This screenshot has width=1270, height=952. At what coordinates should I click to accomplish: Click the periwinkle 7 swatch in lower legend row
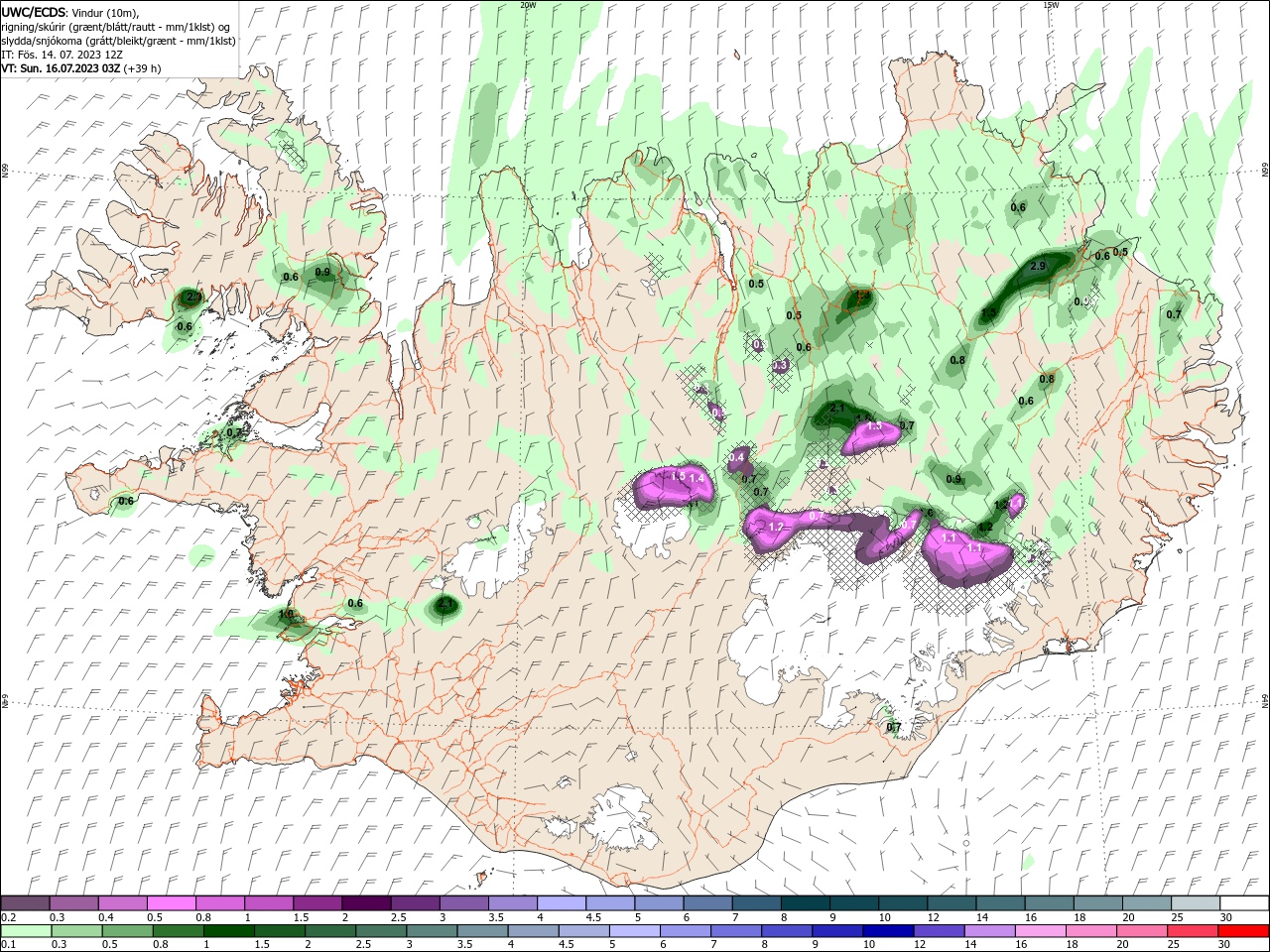tap(735, 931)
